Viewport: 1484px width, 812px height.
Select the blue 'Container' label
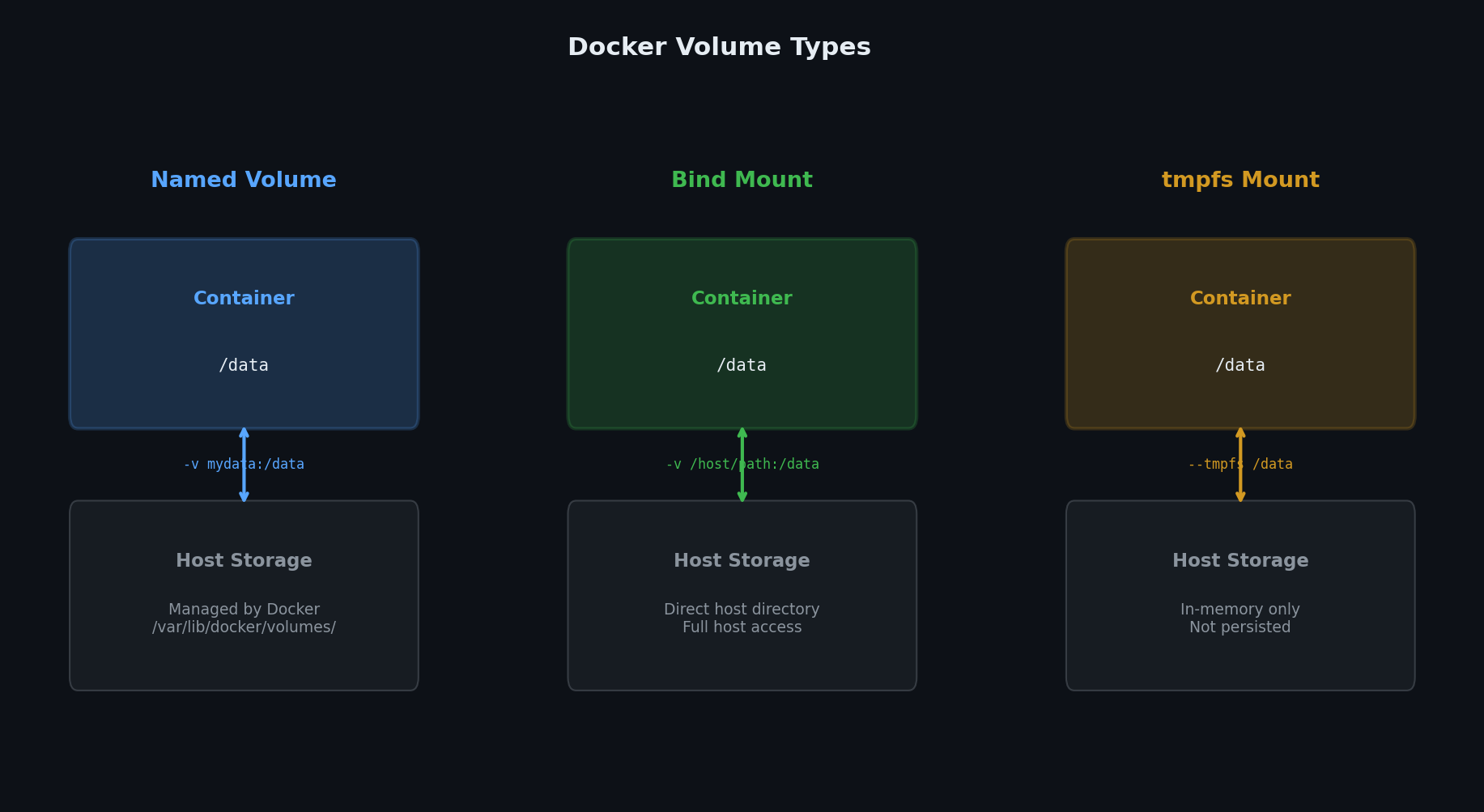pos(244,299)
